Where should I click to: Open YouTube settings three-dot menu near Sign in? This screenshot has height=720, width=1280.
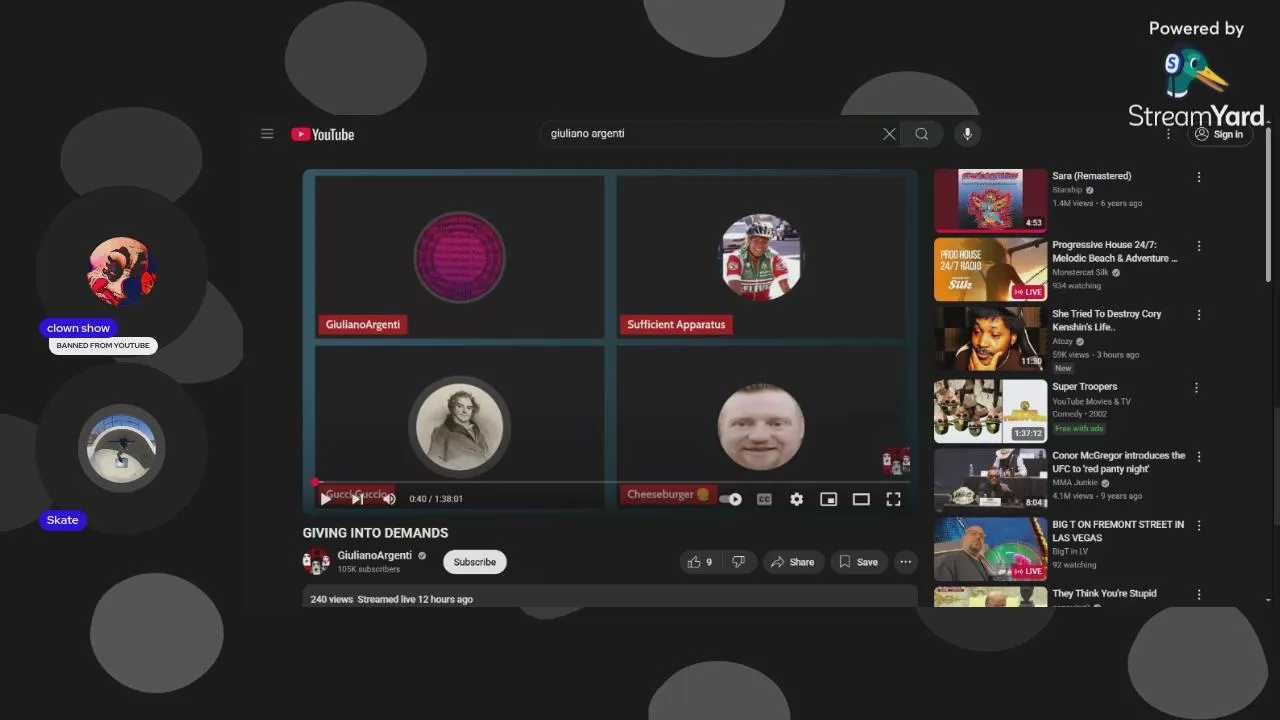[1168, 134]
